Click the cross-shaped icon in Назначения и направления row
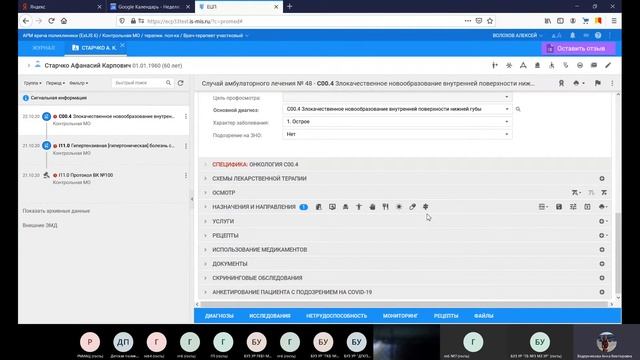640x360 pixels. click(359, 207)
